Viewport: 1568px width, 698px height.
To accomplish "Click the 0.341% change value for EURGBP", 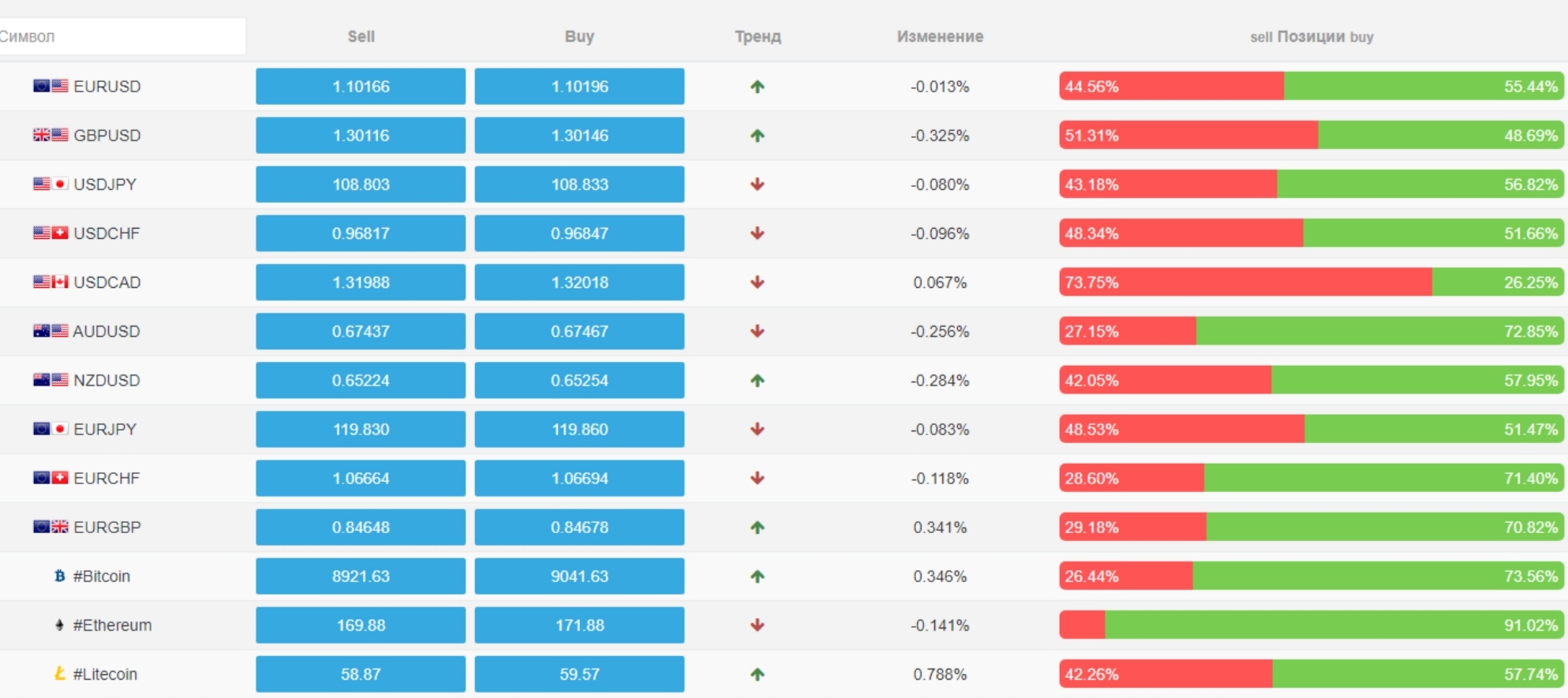I will click(940, 526).
